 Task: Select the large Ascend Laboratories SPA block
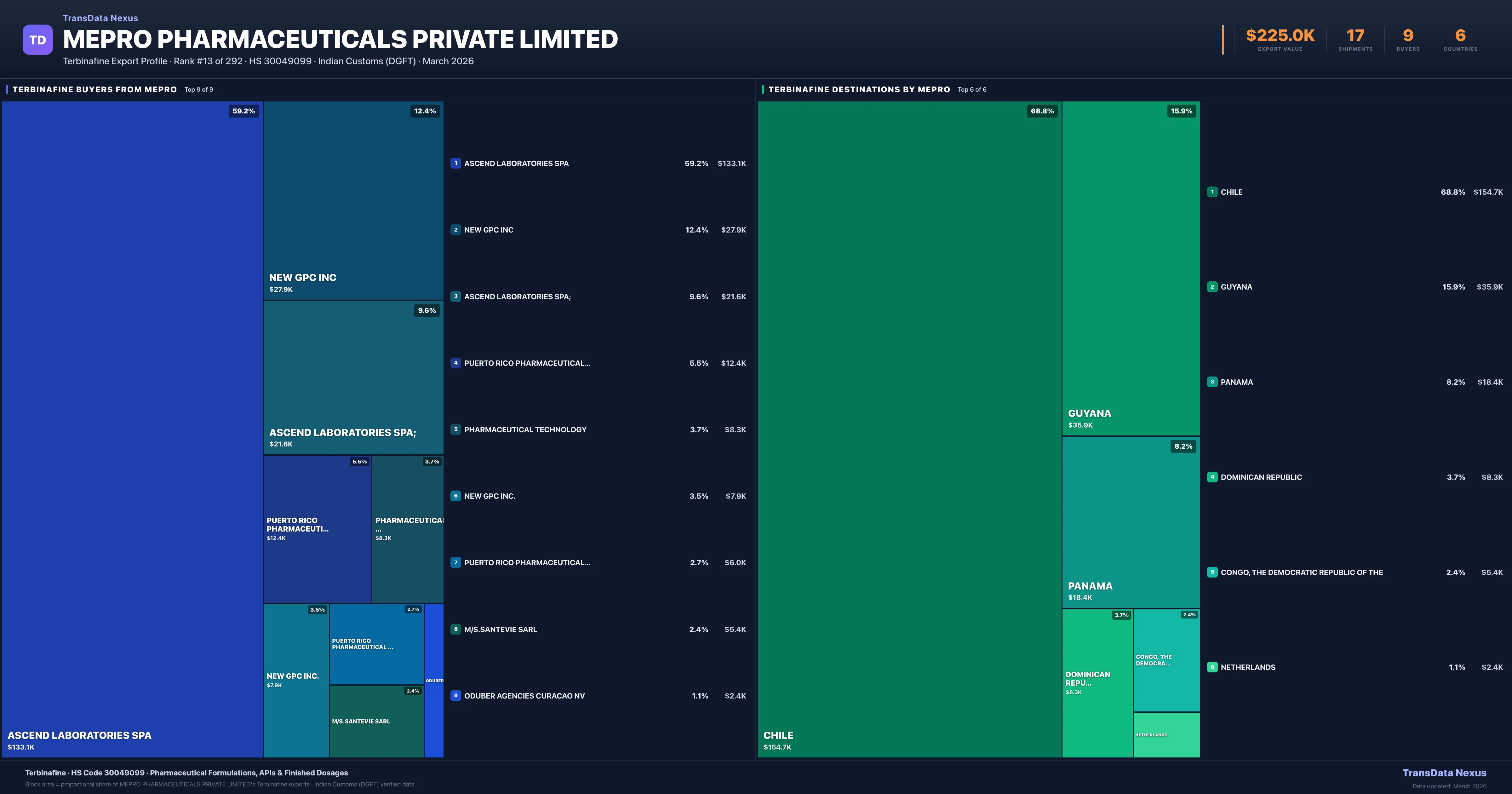tap(132, 429)
